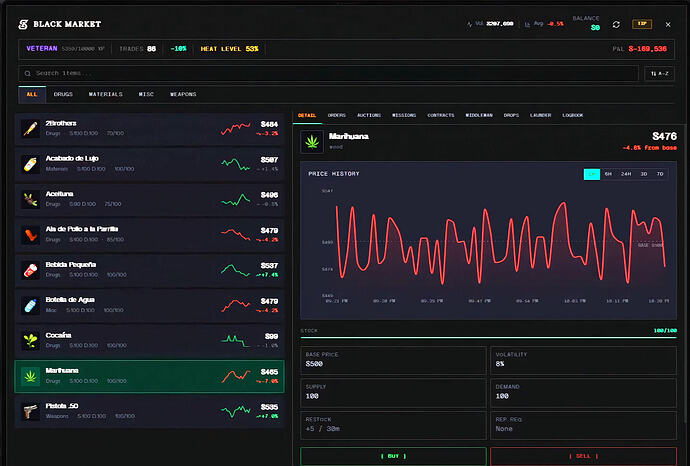690x466 pixels.
Task: Set price history range to 7D
Action: click(659, 174)
